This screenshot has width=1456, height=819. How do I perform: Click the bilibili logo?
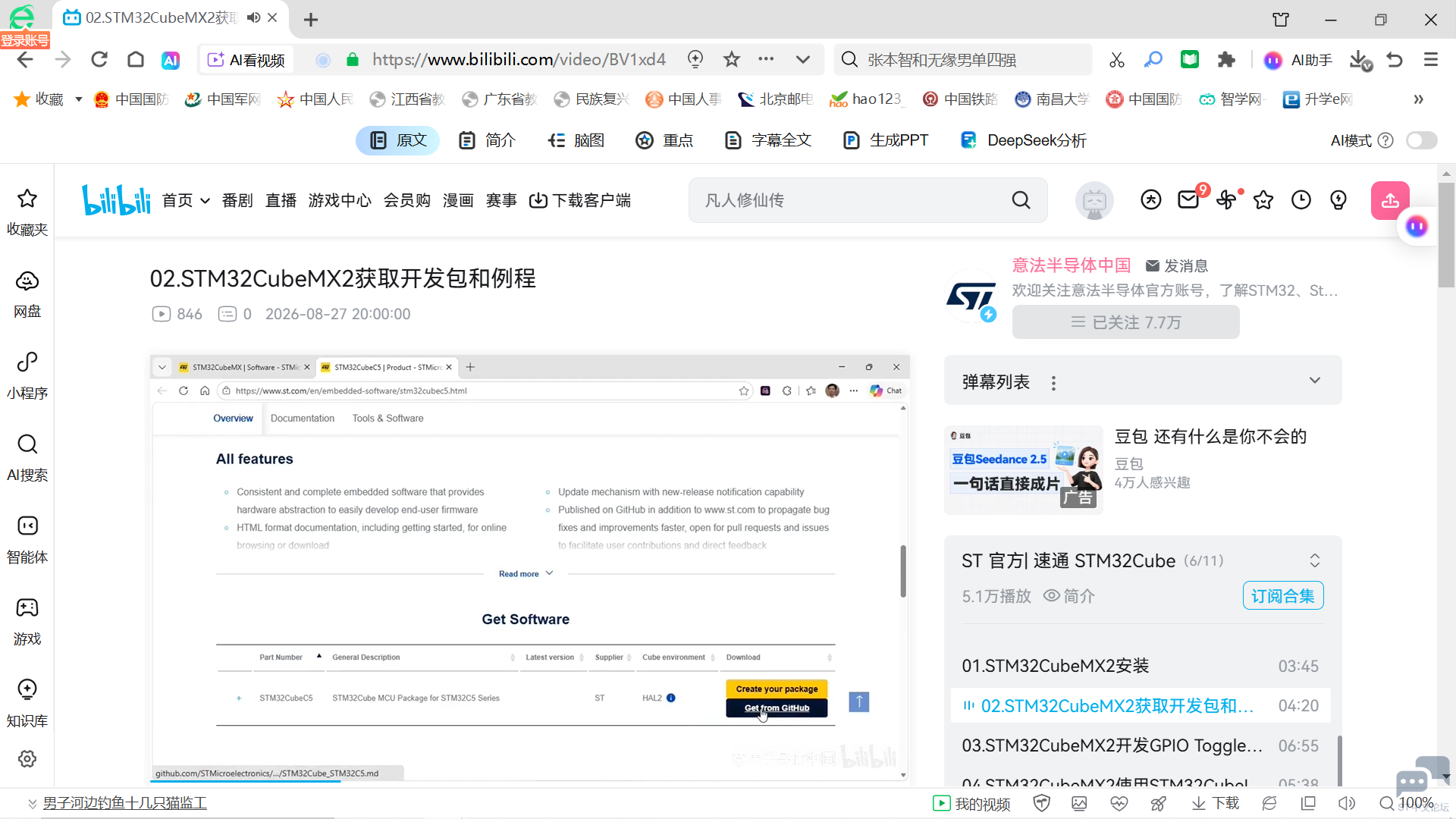pyautogui.click(x=116, y=200)
